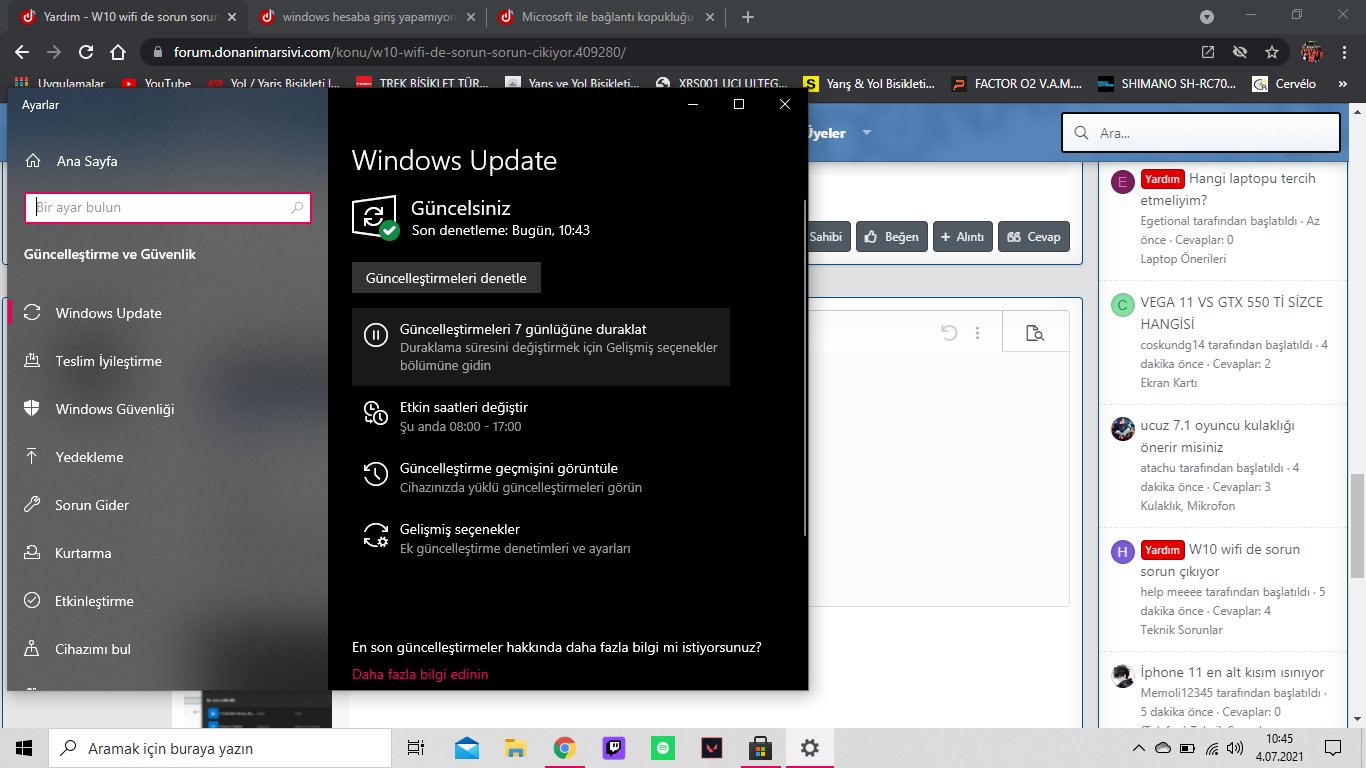
Task: Open the Windows Start menu
Action: point(24,747)
